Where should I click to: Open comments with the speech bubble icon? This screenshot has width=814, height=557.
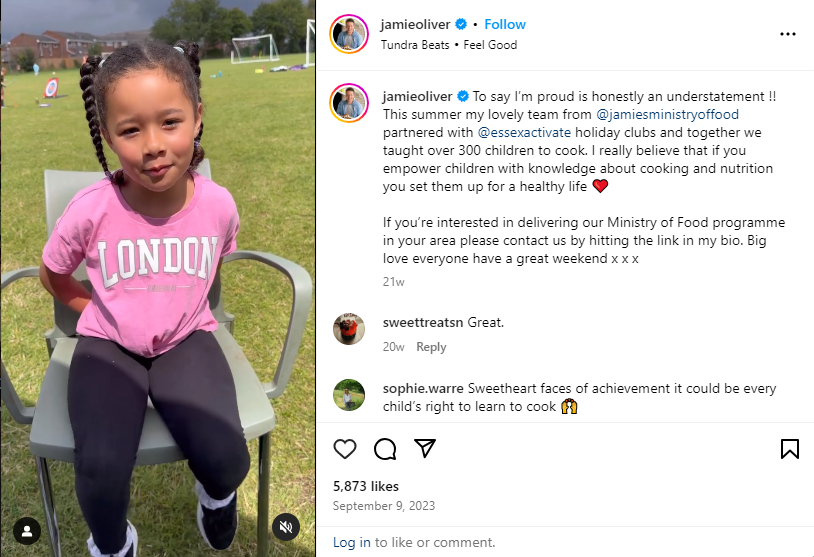click(385, 449)
